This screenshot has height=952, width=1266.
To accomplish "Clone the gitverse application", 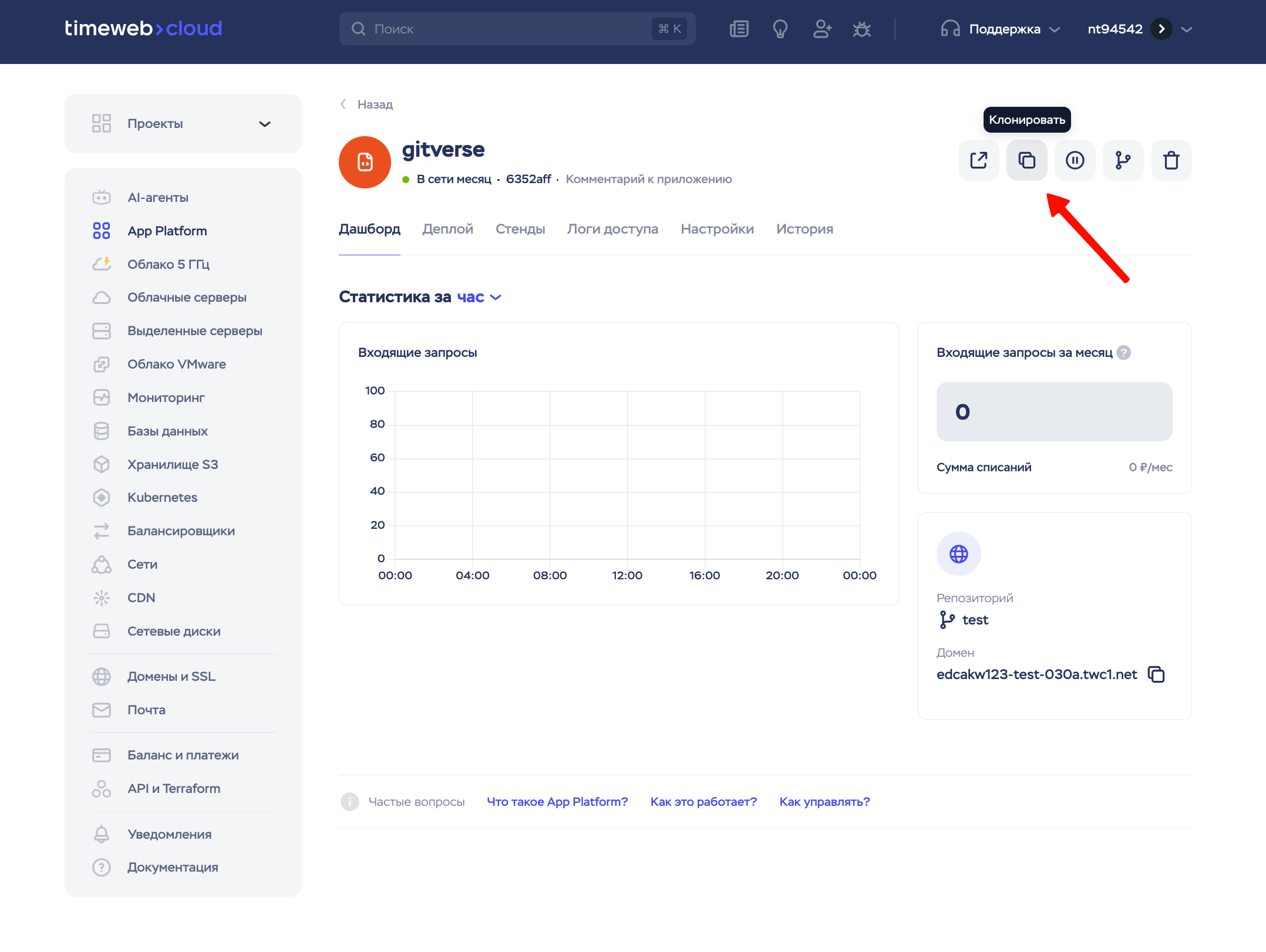I will point(1026,160).
